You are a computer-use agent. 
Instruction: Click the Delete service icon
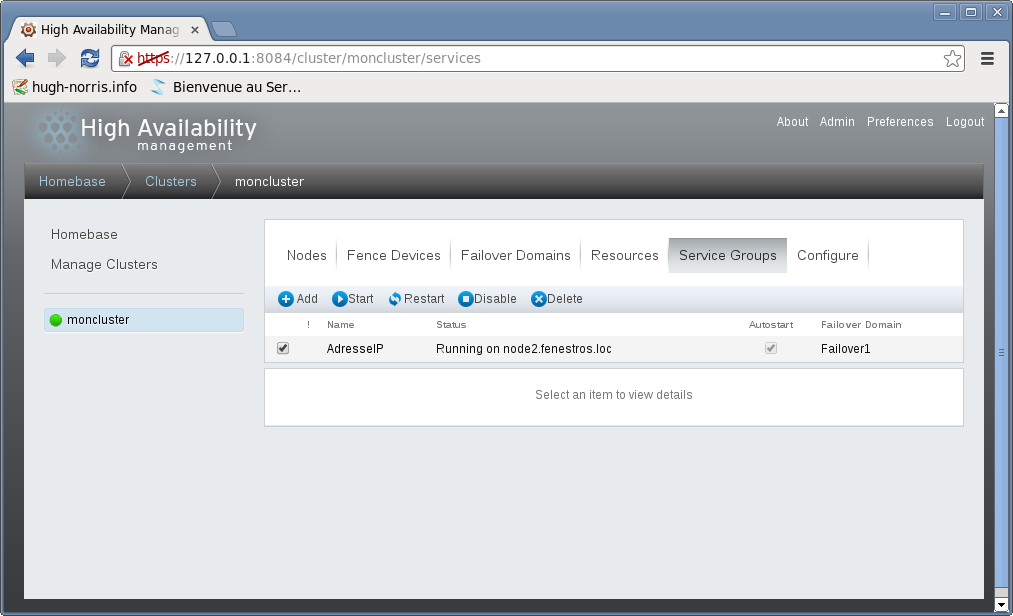point(538,299)
